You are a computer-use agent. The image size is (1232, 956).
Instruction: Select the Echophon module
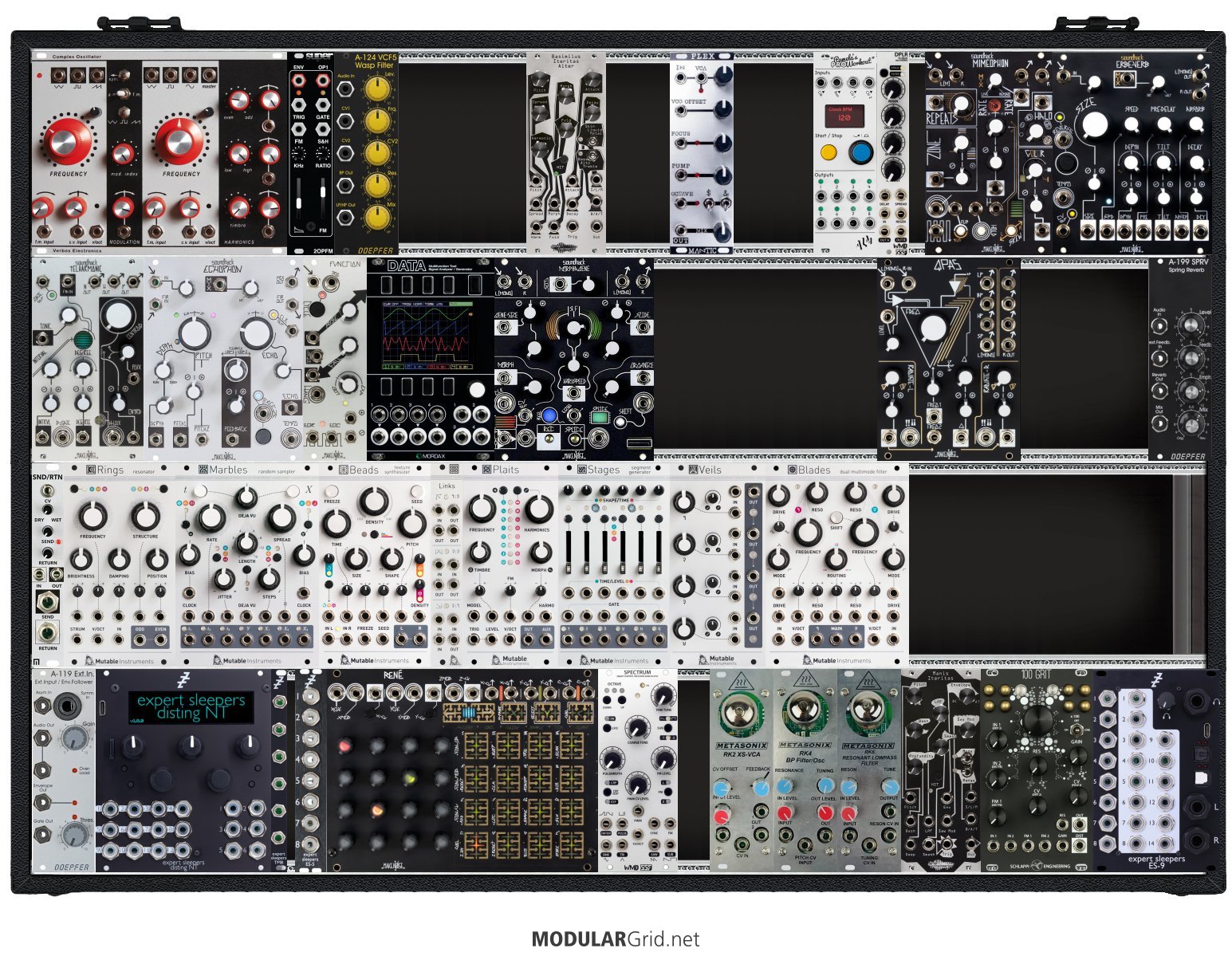point(223,359)
